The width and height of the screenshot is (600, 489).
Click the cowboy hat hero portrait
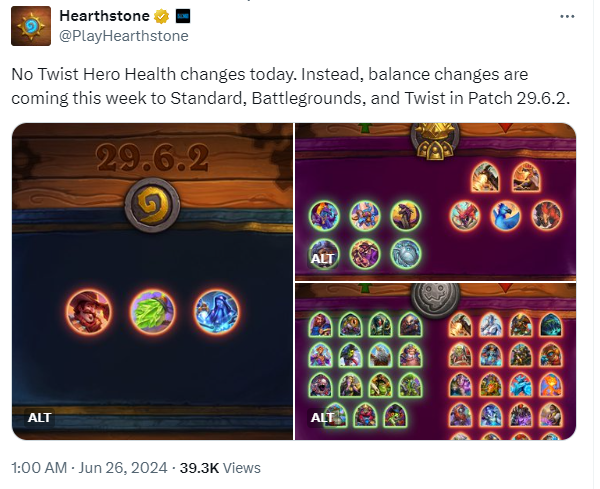tap(89, 311)
